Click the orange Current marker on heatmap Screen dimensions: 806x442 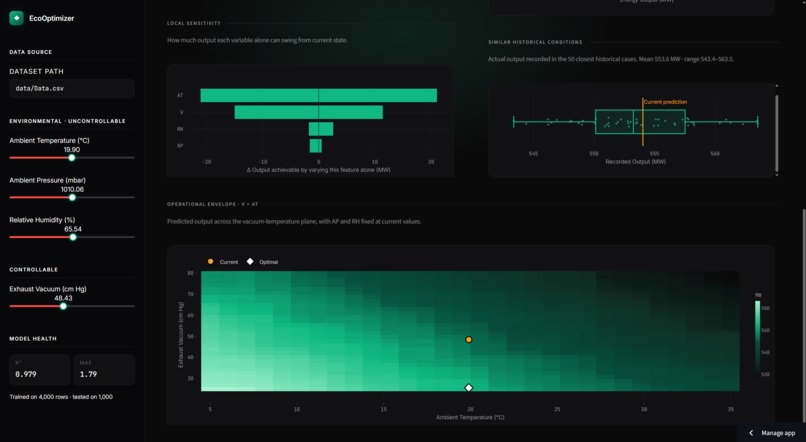coord(469,339)
